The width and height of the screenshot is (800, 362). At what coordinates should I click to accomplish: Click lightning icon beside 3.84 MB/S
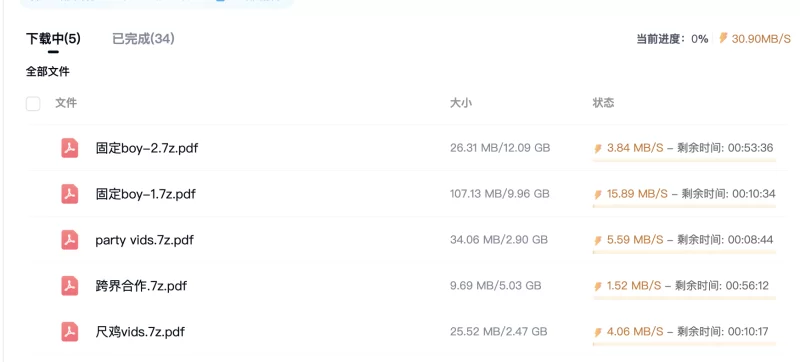(x=598, y=148)
